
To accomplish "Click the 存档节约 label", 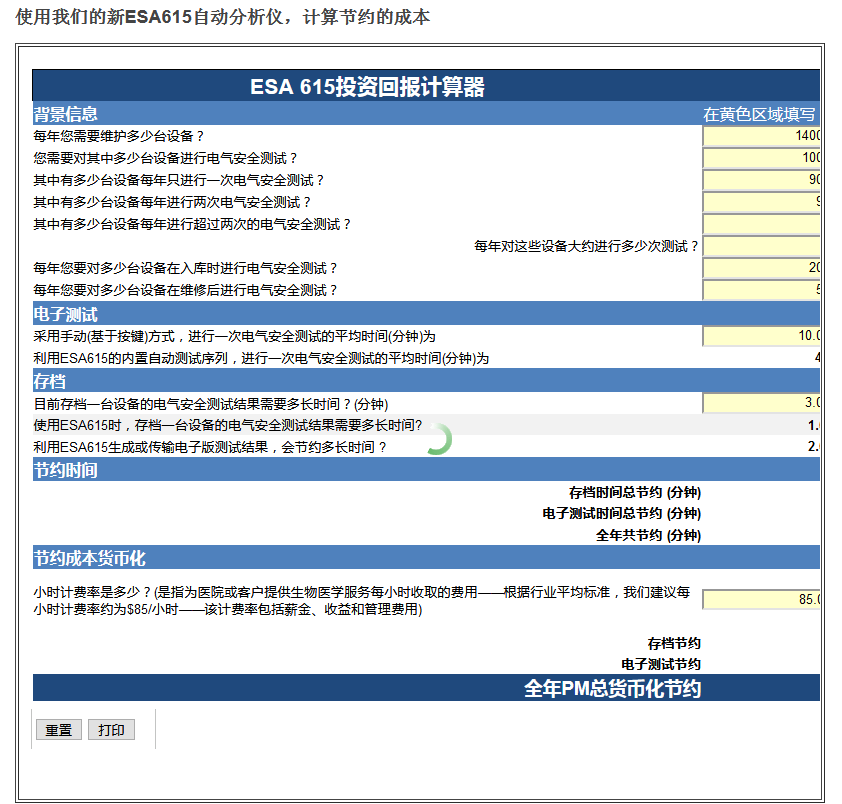I will point(674,643).
